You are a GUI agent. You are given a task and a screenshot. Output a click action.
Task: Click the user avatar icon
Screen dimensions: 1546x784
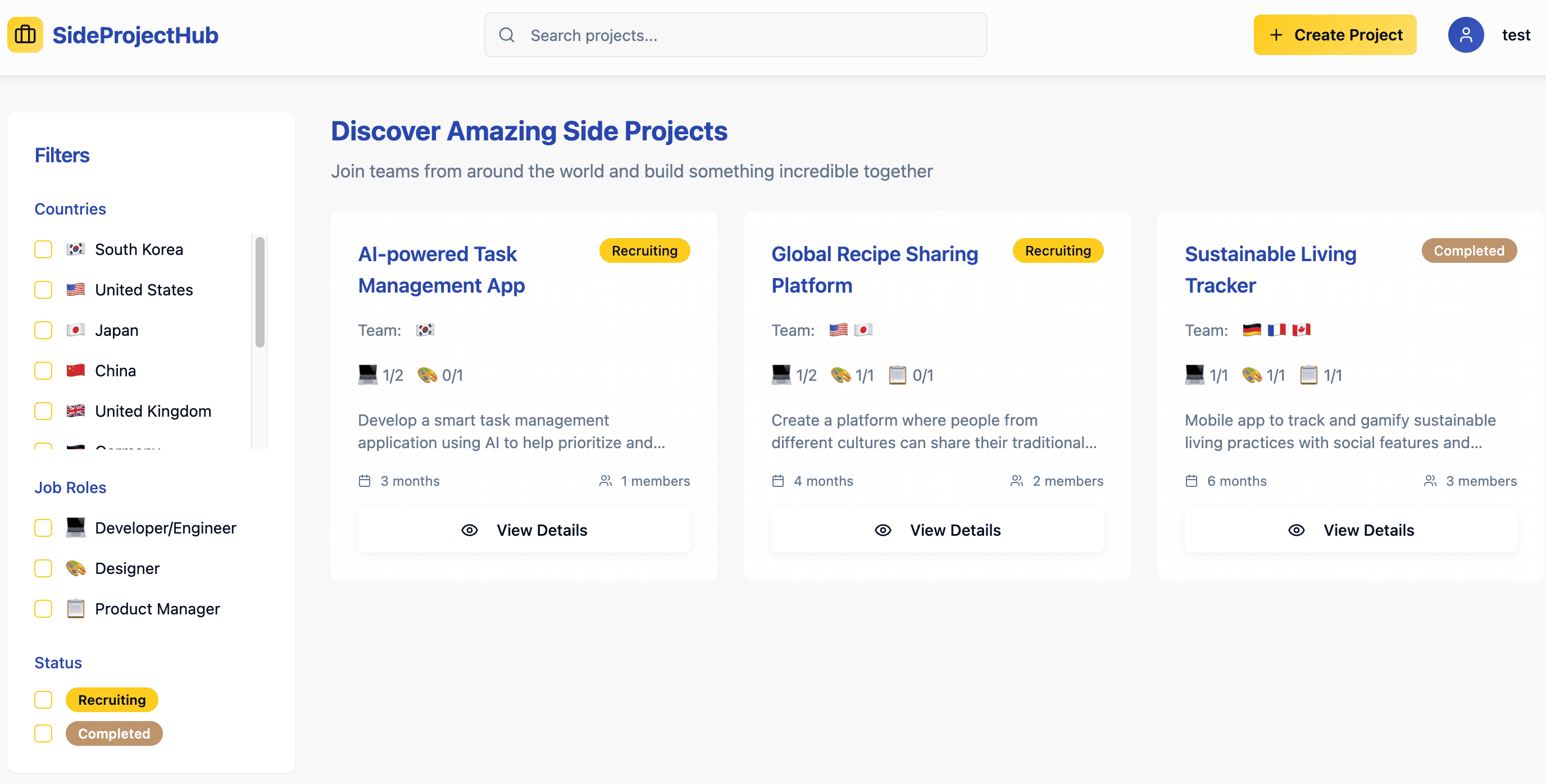pyautogui.click(x=1465, y=35)
